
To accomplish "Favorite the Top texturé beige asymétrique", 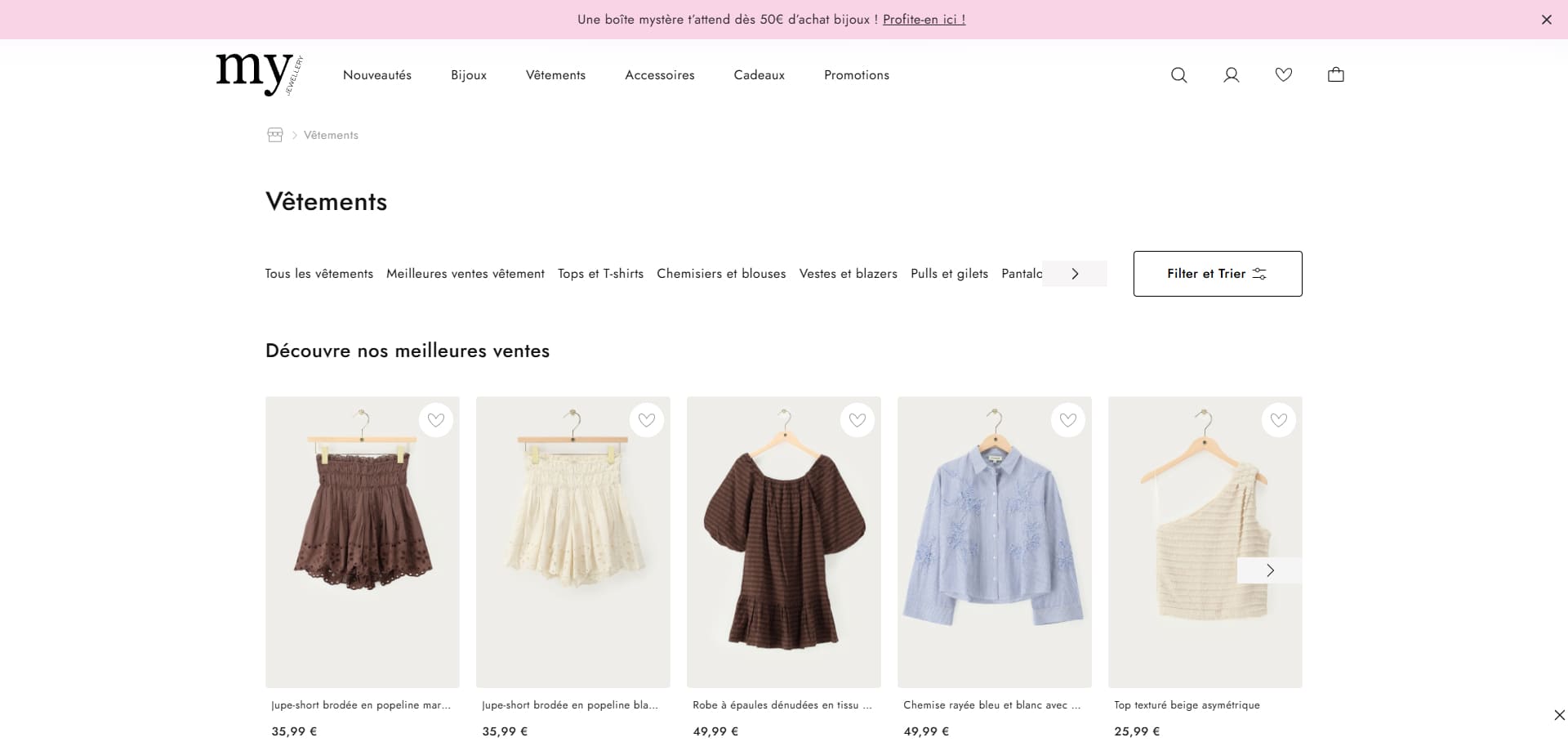I will point(1279,420).
